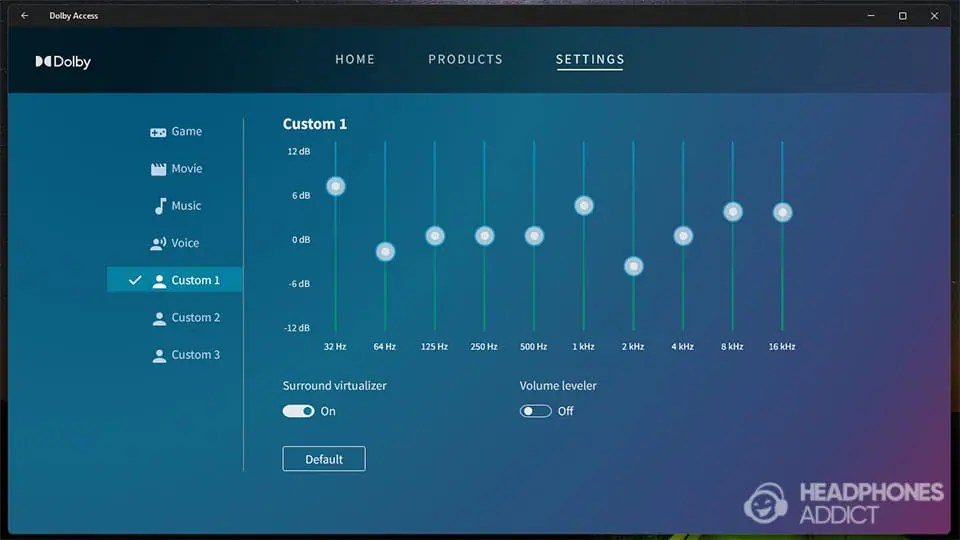Click the '0 dB' scale label
960x540 pixels.
(x=301, y=239)
